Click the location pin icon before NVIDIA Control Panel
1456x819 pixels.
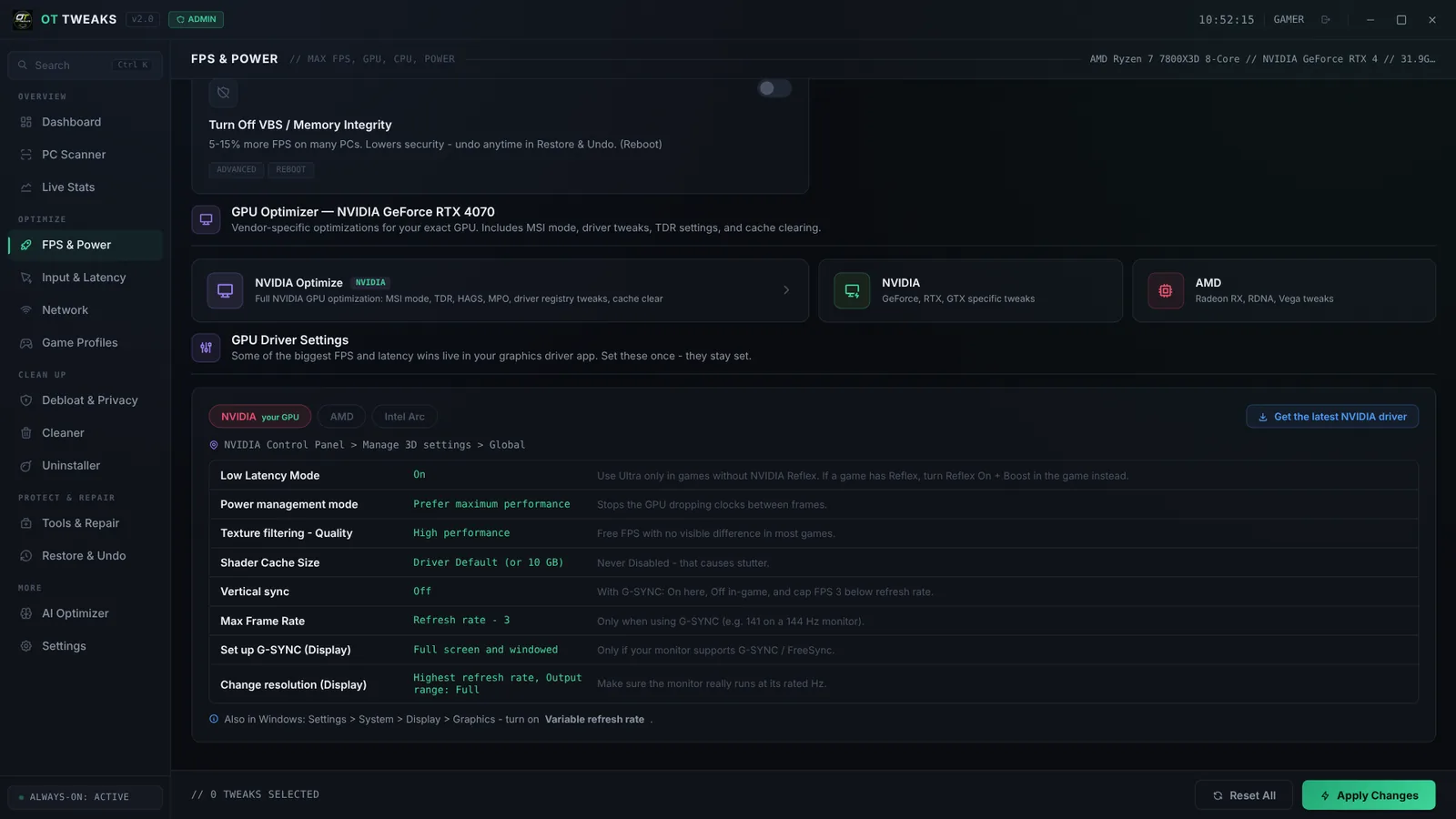[x=214, y=445]
